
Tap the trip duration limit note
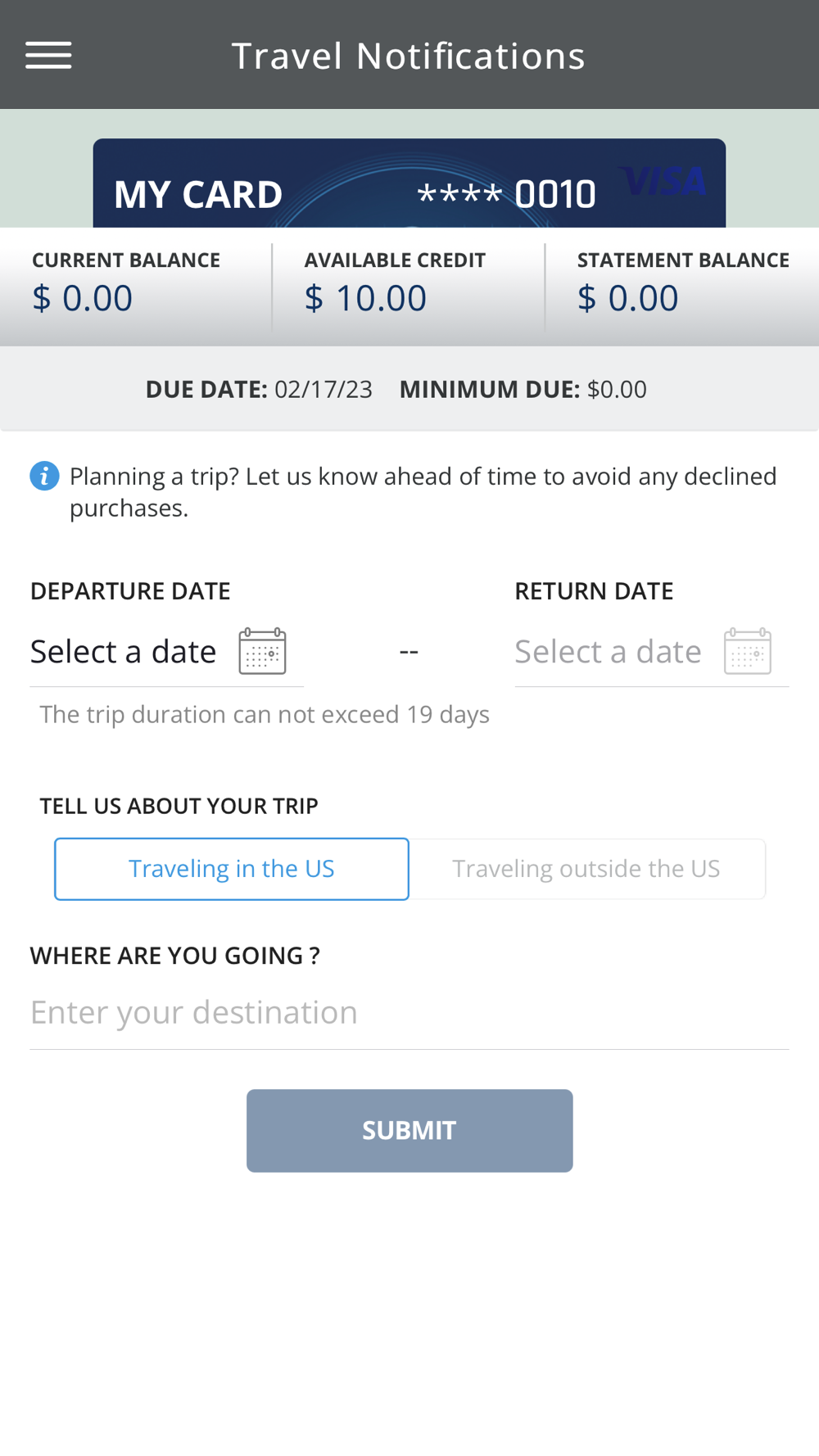click(265, 714)
